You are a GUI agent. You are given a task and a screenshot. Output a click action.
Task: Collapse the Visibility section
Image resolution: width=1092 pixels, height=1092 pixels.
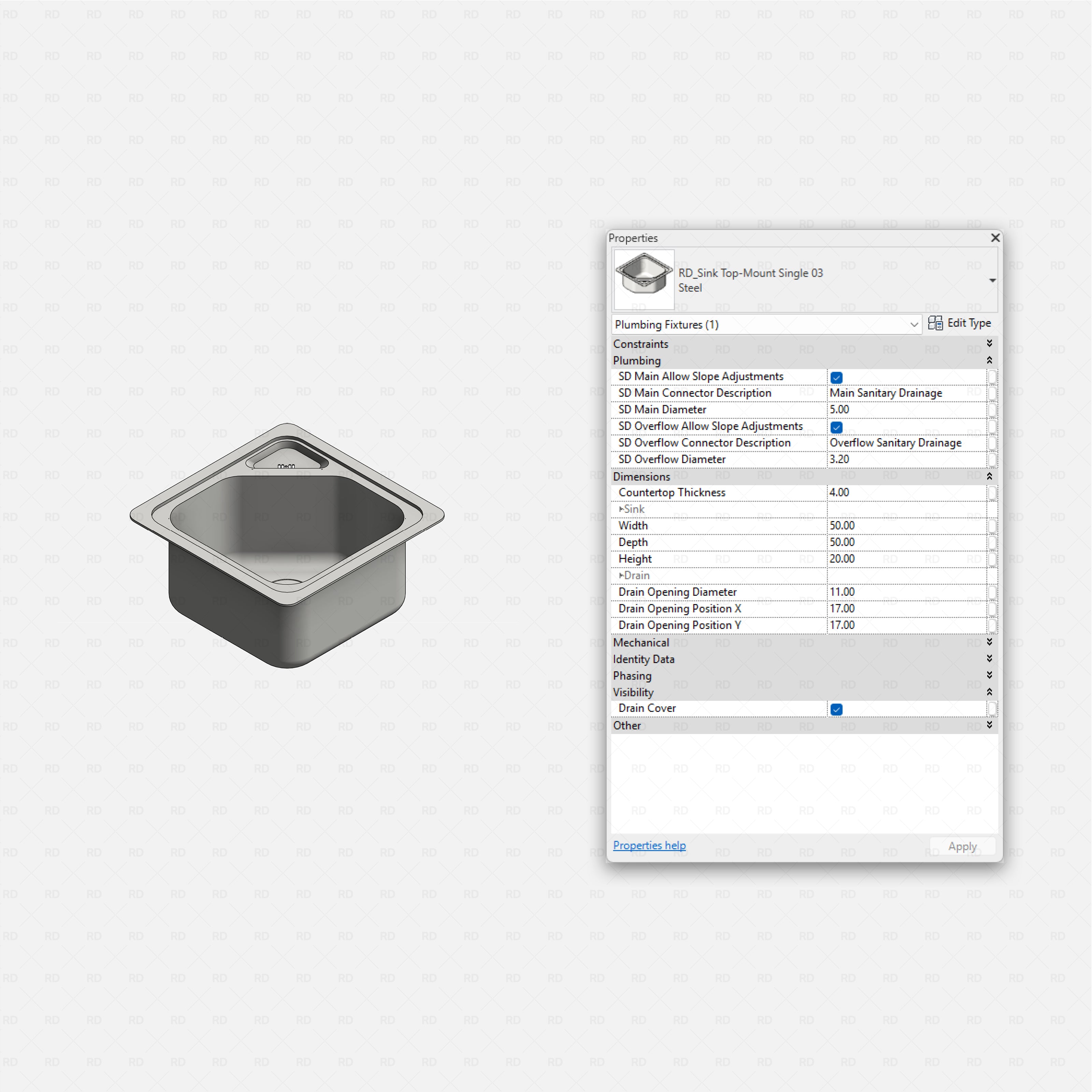[990, 692]
